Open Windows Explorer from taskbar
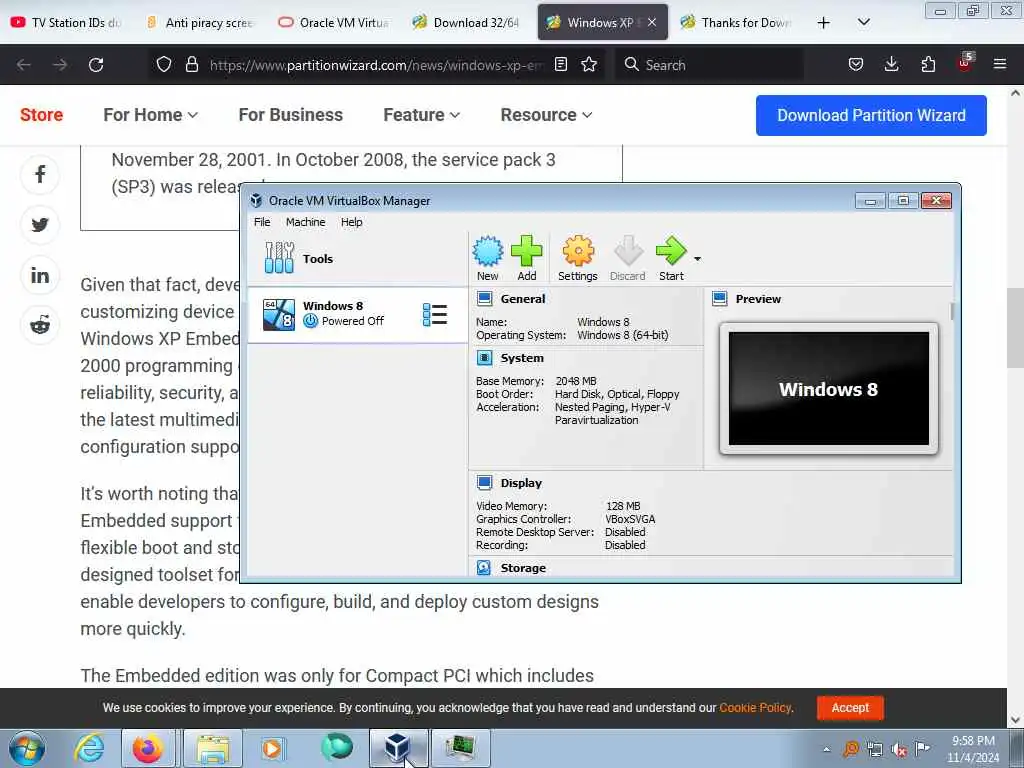Viewport: 1024px width, 768px height. [213, 748]
